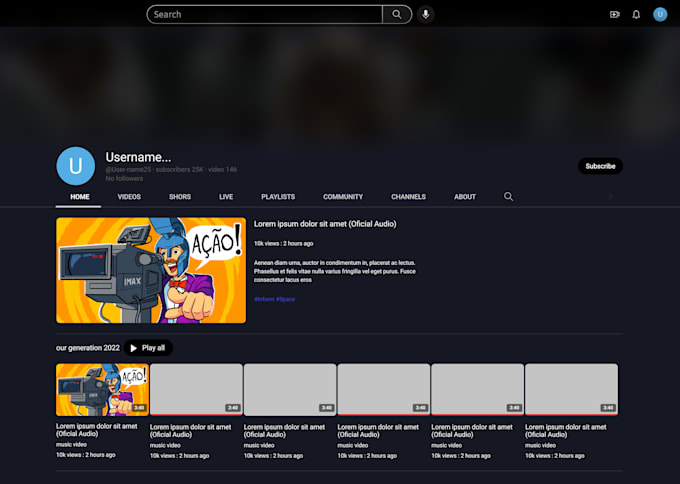Go to the CHANNELS tab
Screen dimensions: 680x484
coord(409,197)
